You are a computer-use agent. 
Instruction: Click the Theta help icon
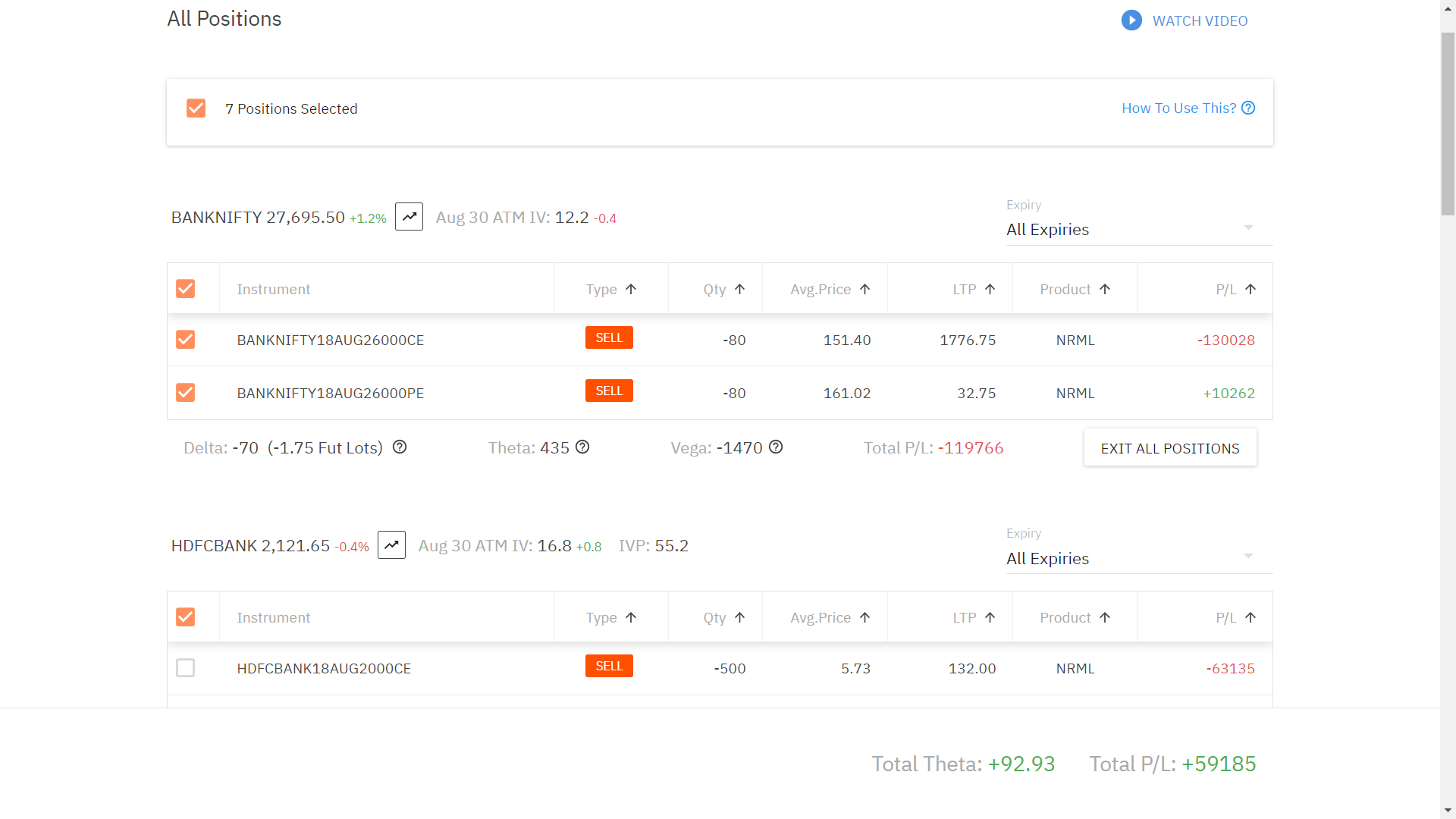coord(582,447)
